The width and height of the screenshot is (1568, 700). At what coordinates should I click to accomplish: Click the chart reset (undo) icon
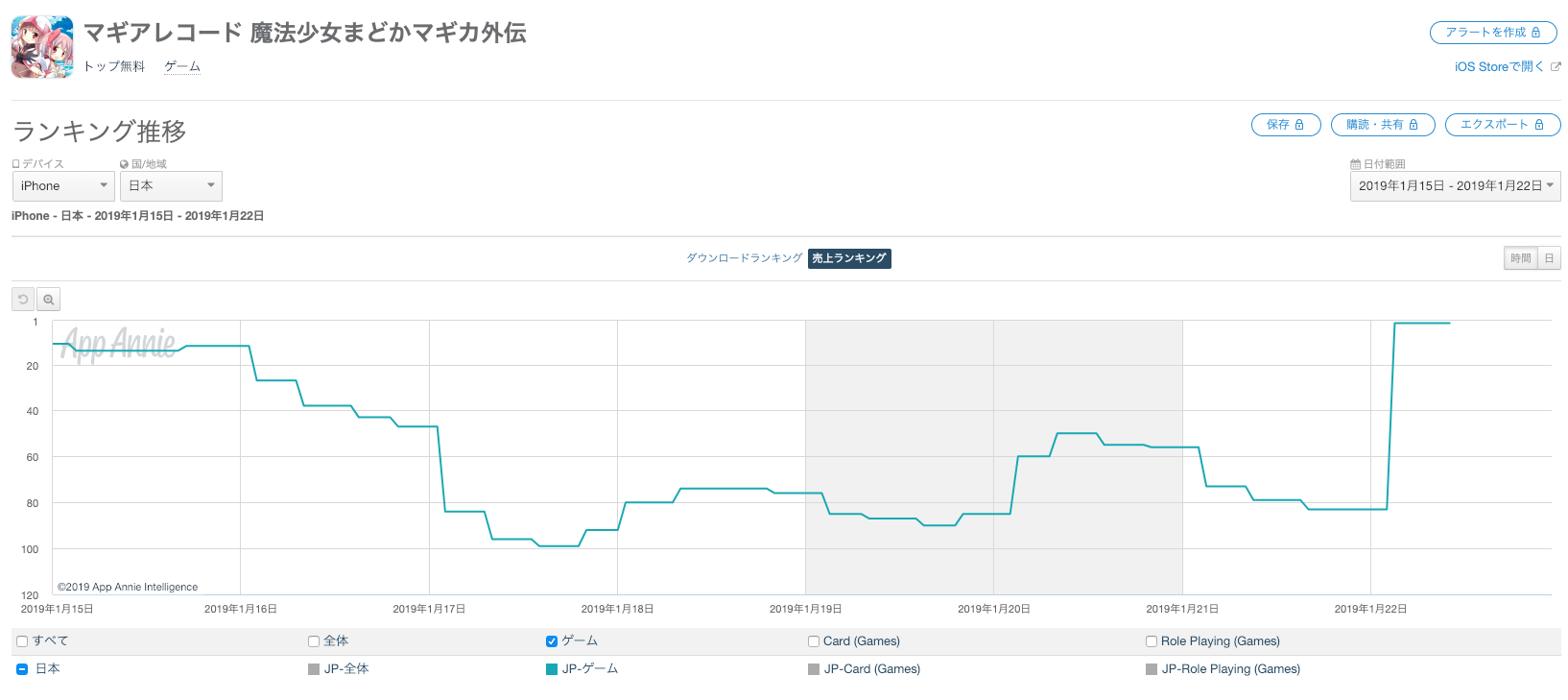click(x=23, y=300)
